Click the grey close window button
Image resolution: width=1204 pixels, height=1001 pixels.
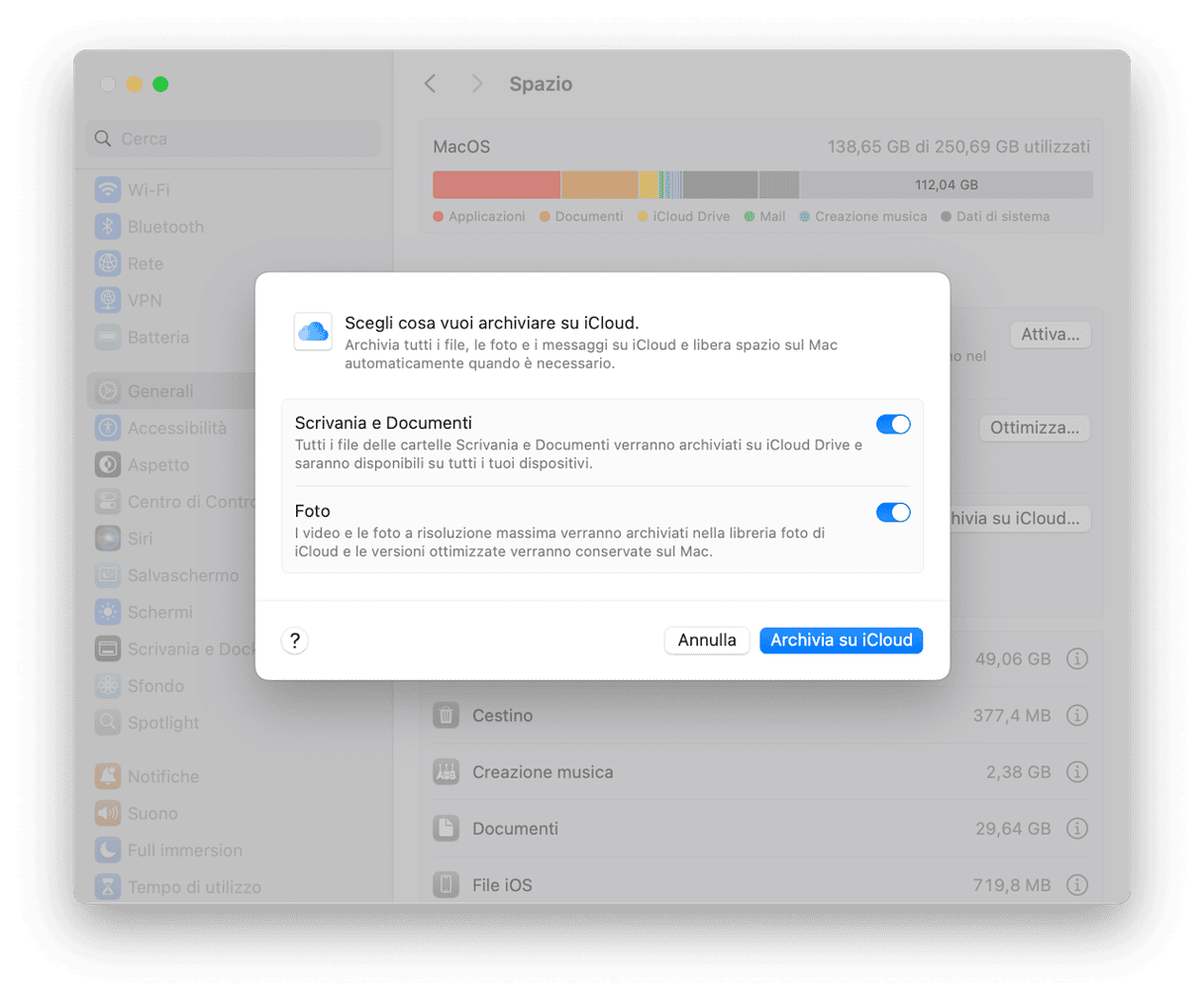tap(108, 84)
